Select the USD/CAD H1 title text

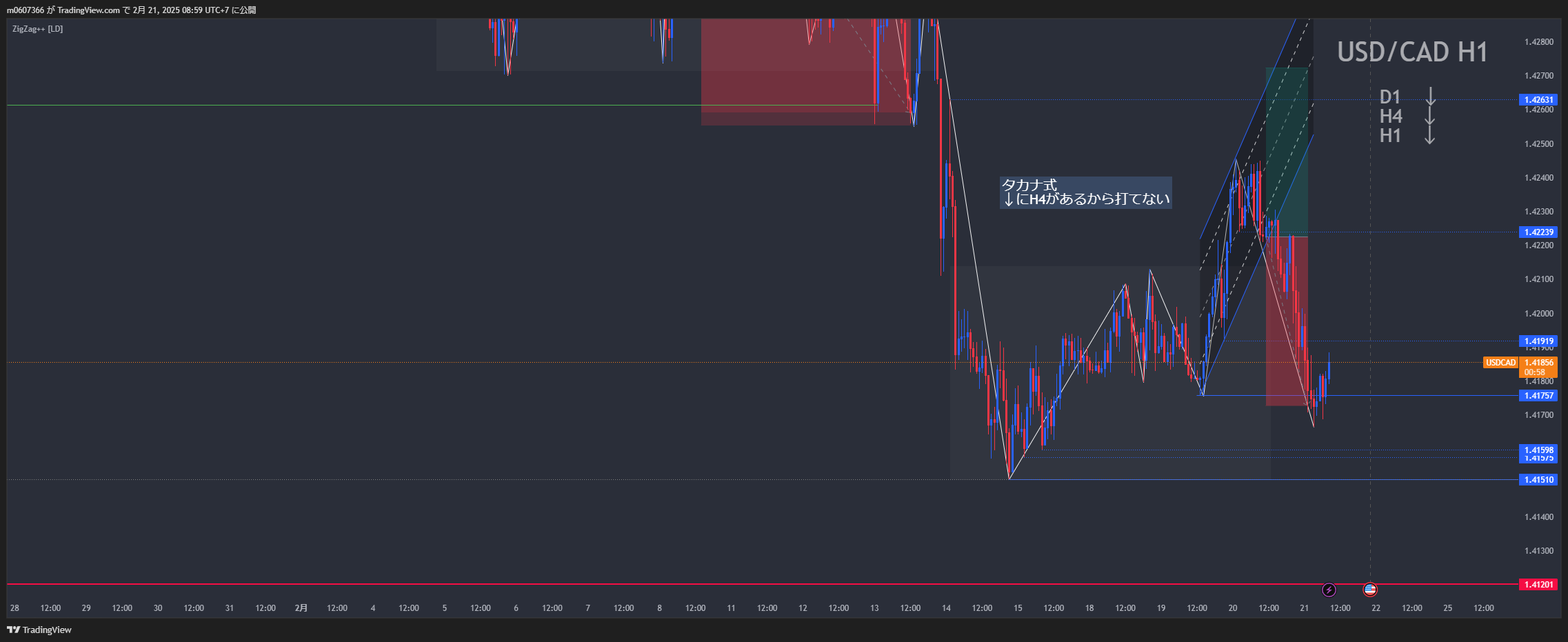[x=1412, y=52]
